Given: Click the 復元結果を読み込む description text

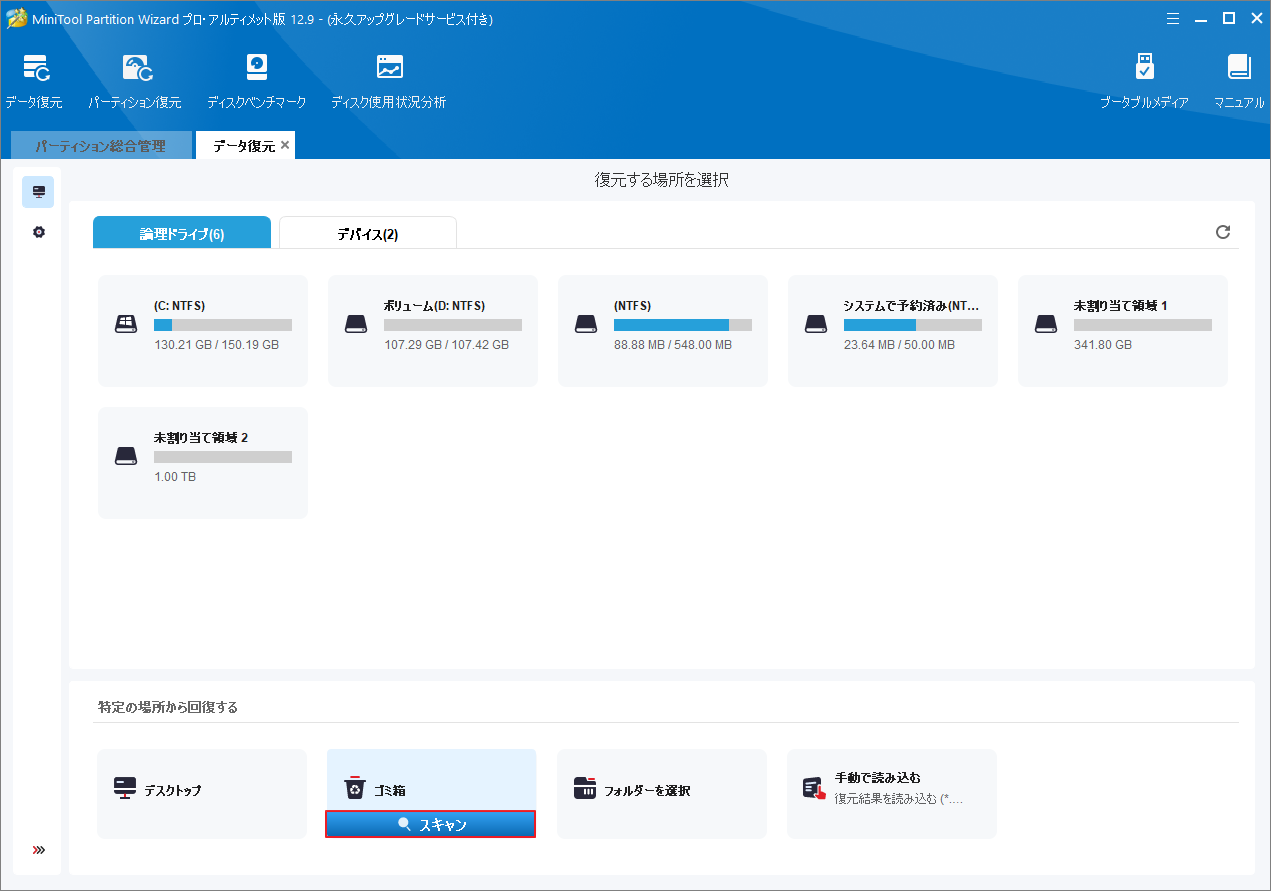Looking at the screenshot, I should 899,798.
